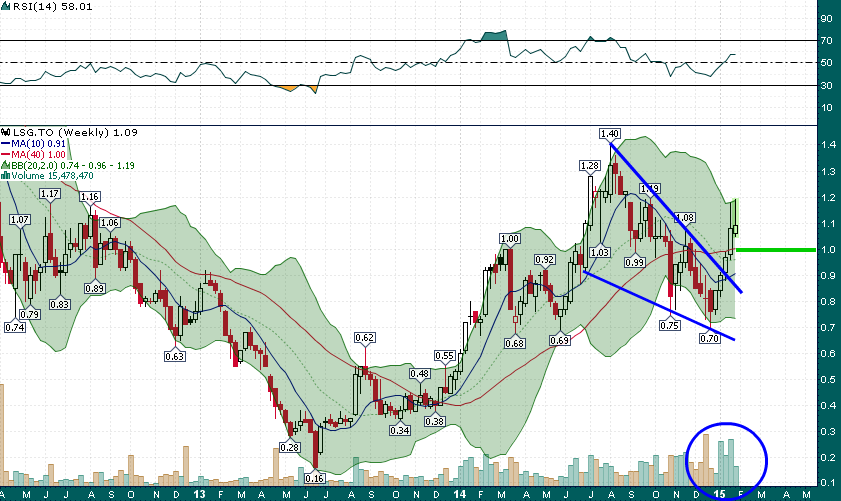The height and width of the screenshot is (501, 841).
Task: Click the 1.40 peak price label
Action: 610,134
